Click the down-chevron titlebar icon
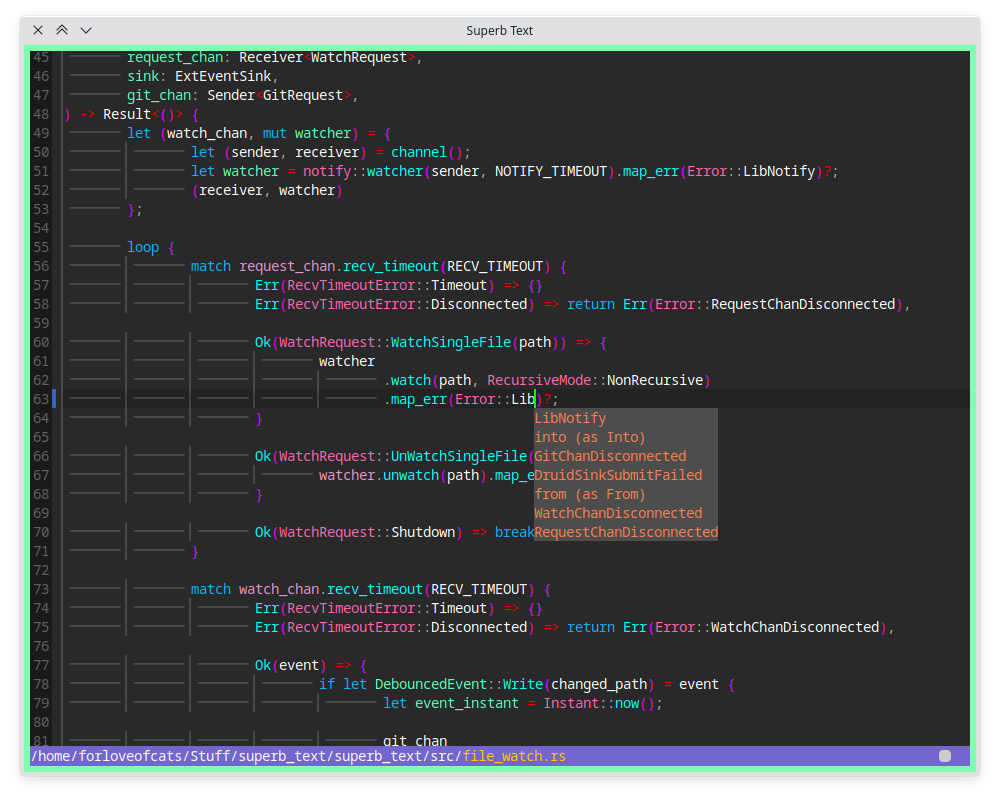 pyautogui.click(x=86, y=30)
